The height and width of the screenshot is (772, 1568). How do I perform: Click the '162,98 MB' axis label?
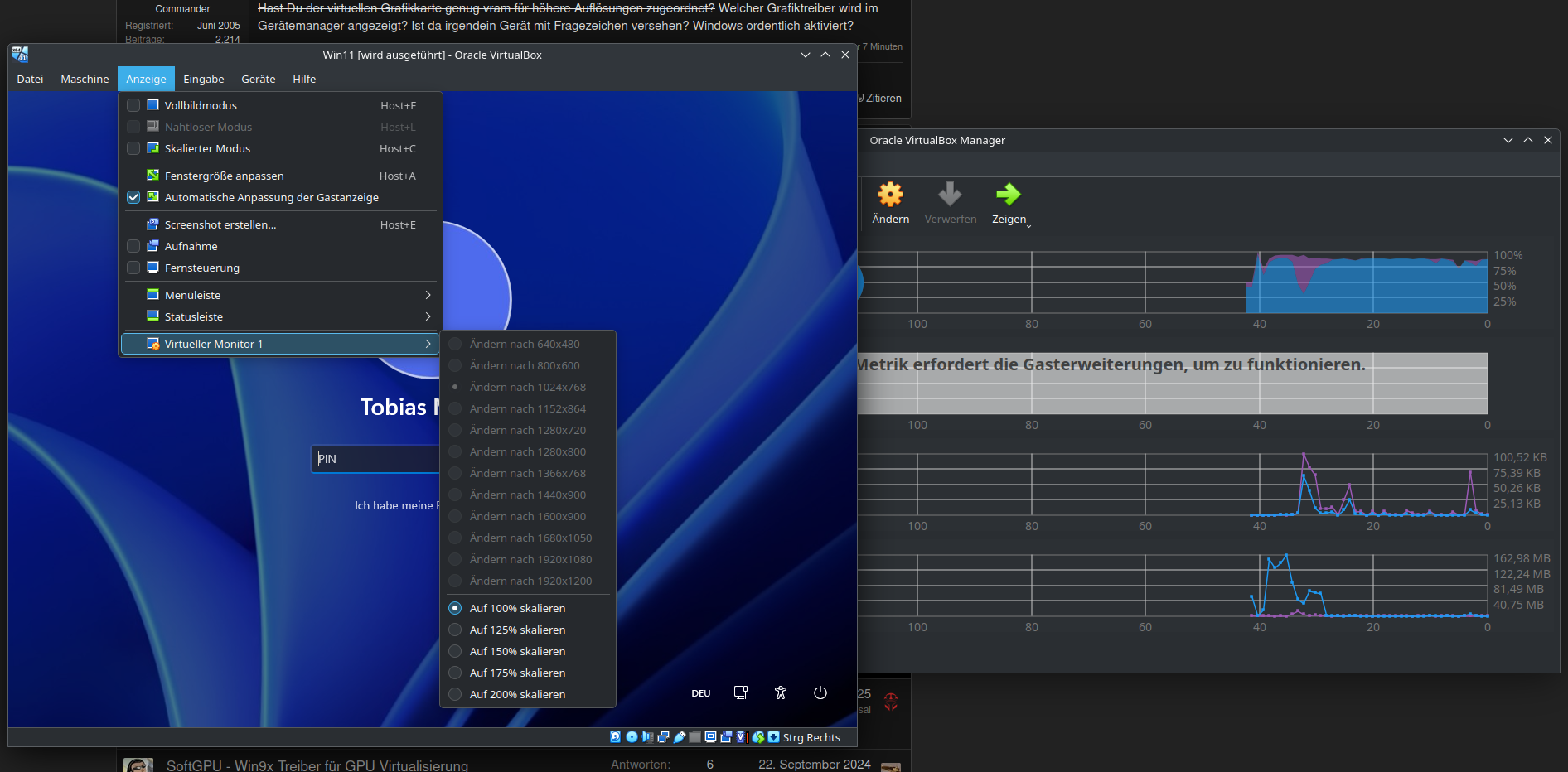1522,558
